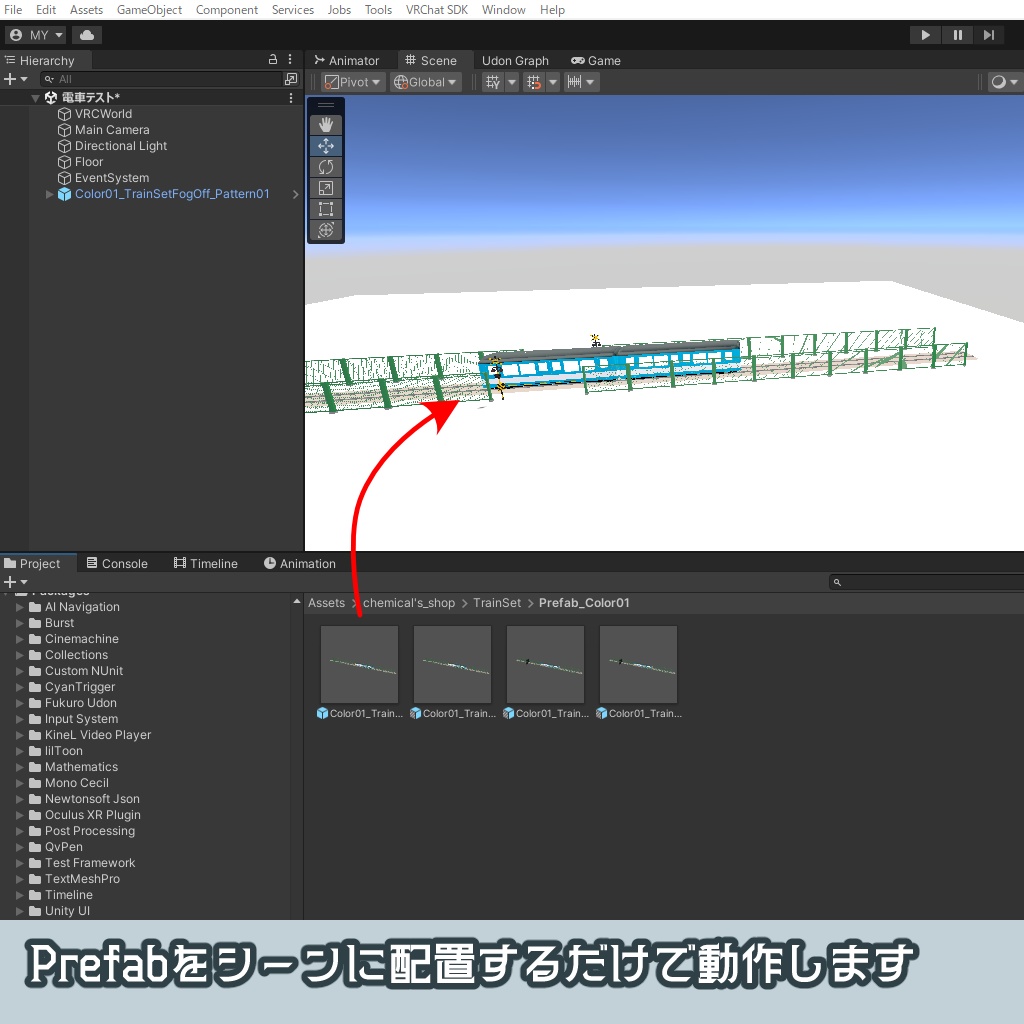The image size is (1024, 1024).
Task: Select the Hand view tool
Action: [326, 124]
